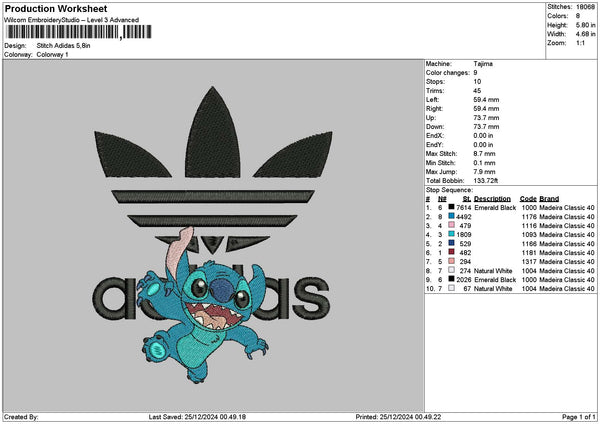The image size is (600, 424).
Task: Click the 'Brand' column header
Action: coord(549,199)
